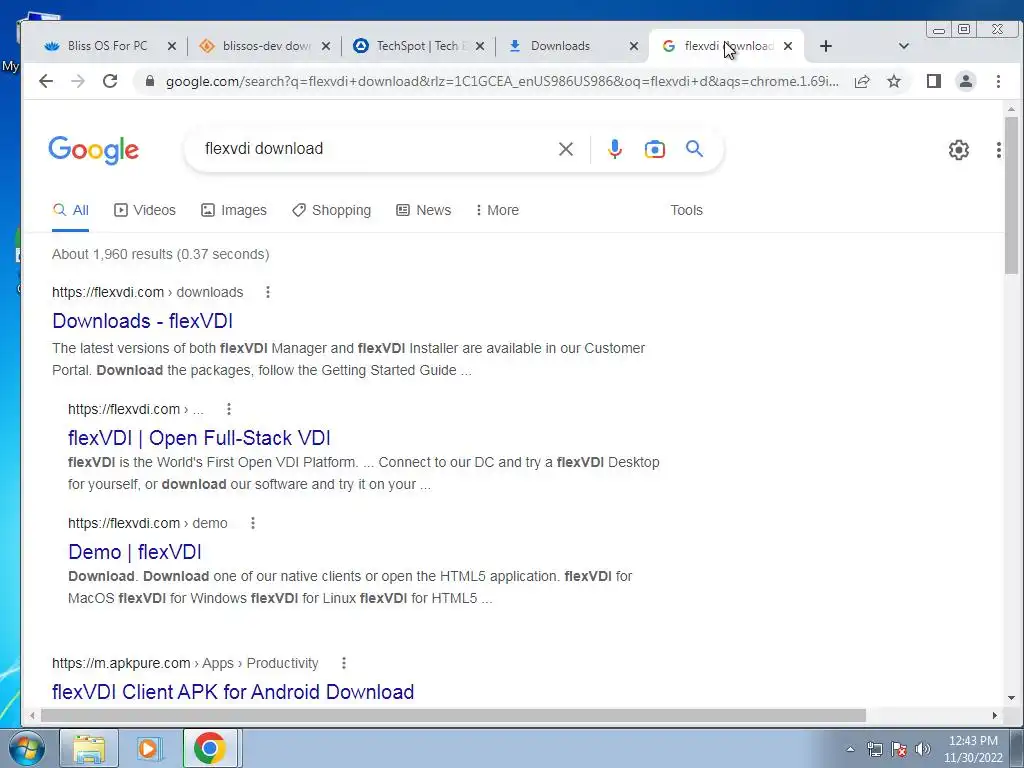Open Chrome's three-dot menu
Viewport: 1024px width, 768px height.
998,81
